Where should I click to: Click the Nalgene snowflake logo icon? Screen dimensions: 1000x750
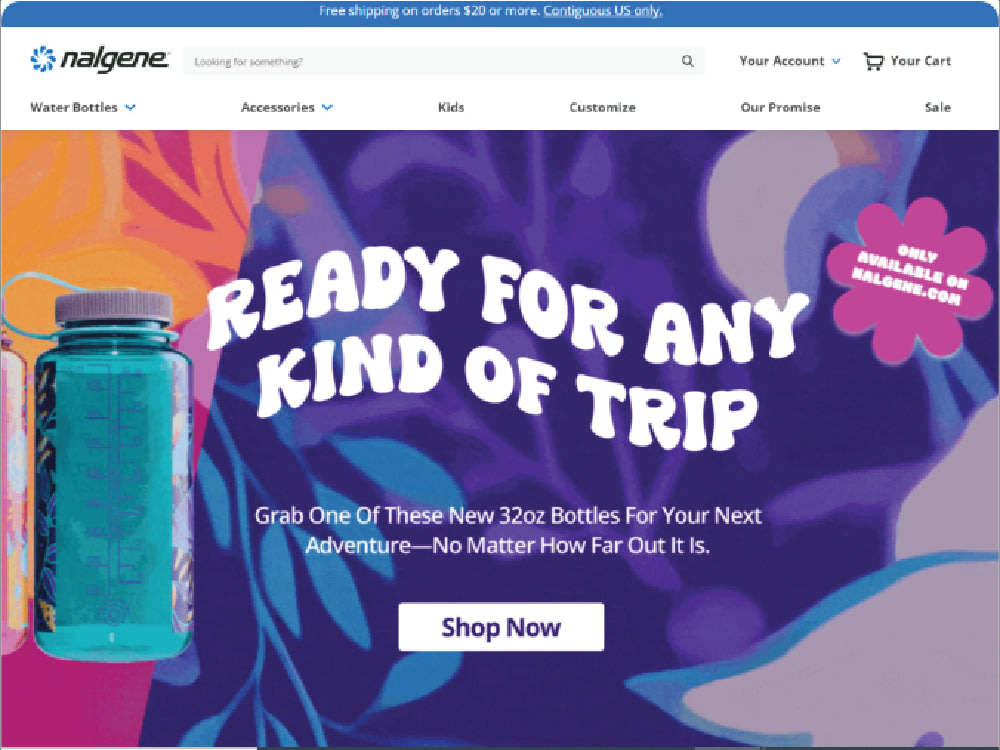[43, 59]
